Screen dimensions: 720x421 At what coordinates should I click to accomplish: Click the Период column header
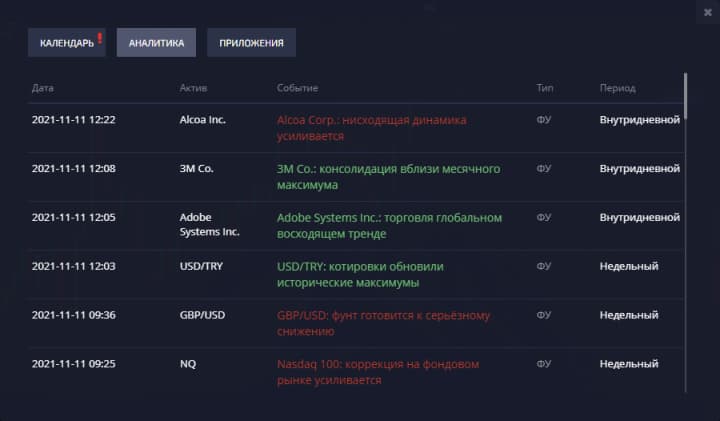[617, 88]
